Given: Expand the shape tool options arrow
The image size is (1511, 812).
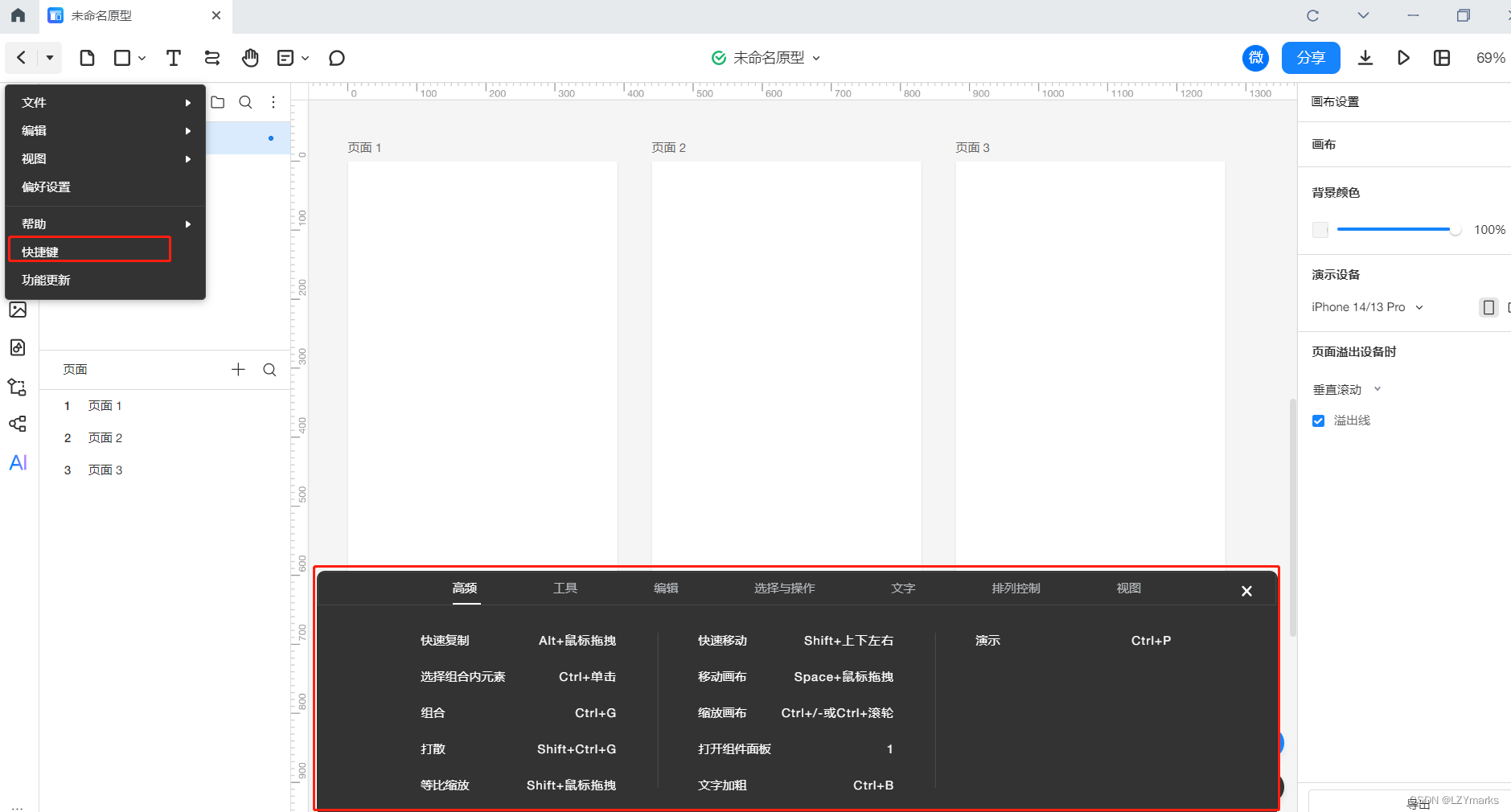Looking at the screenshot, I should (x=142, y=58).
